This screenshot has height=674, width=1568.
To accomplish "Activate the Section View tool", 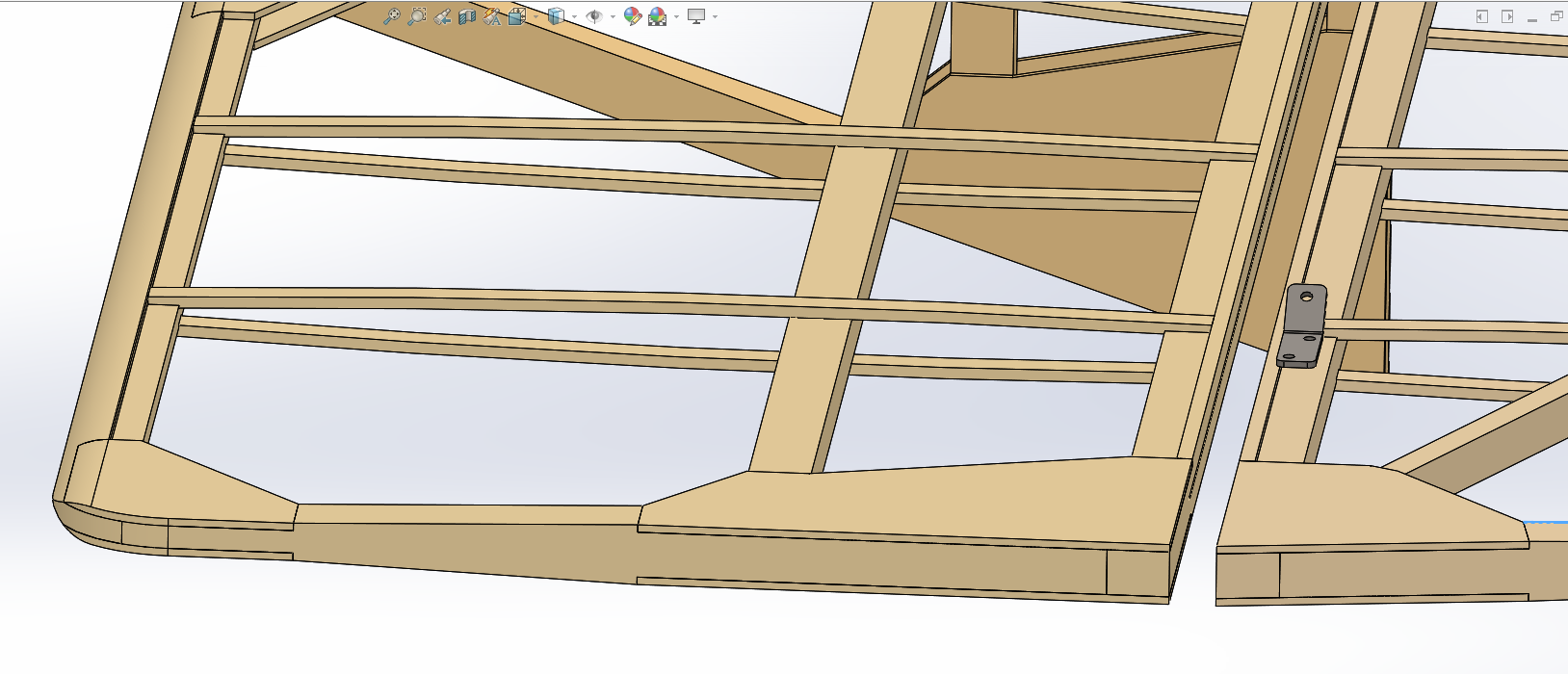I will point(467,16).
